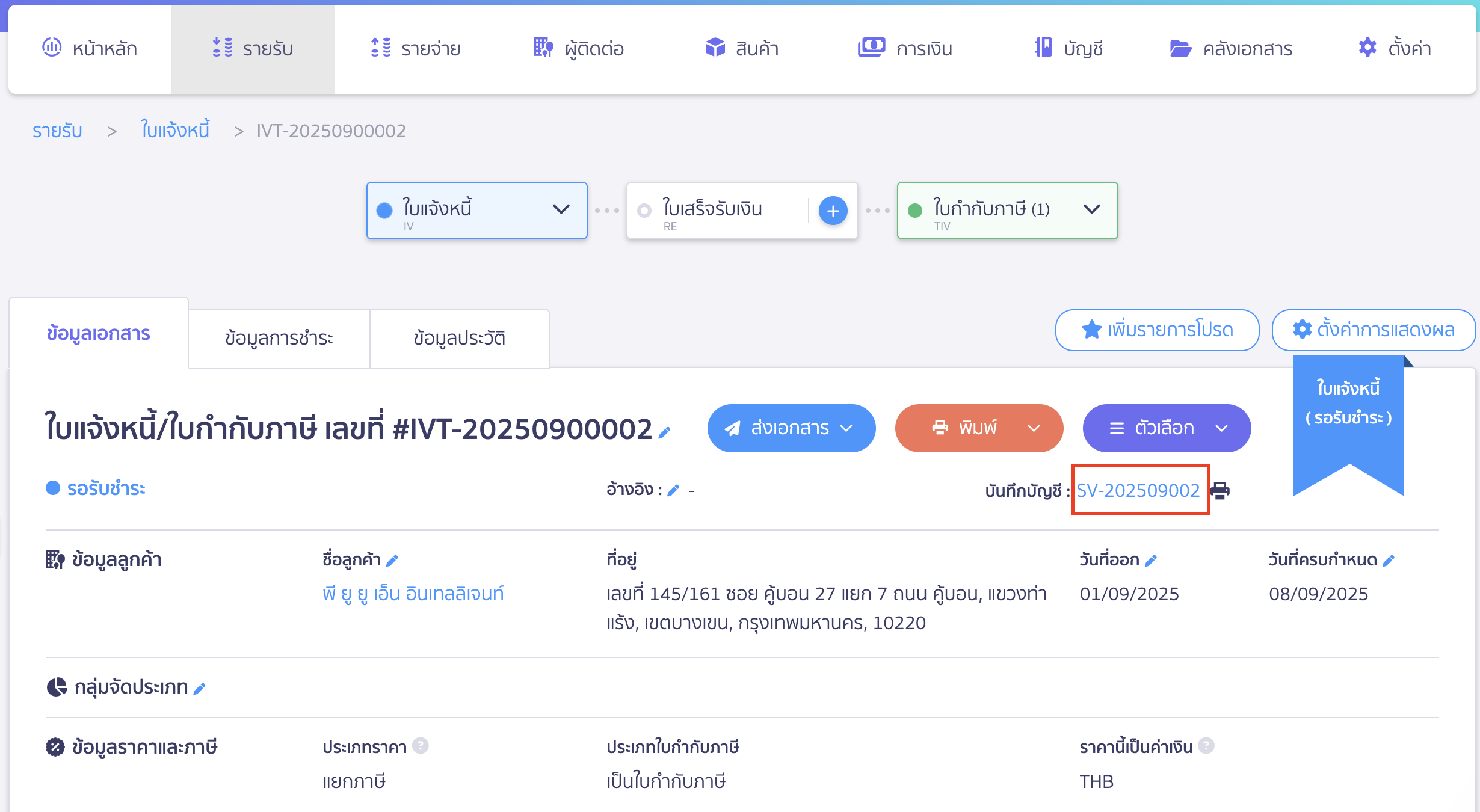The height and width of the screenshot is (812, 1480).
Task: Open the รายจ่าย expenses menu
Action: point(415,48)
